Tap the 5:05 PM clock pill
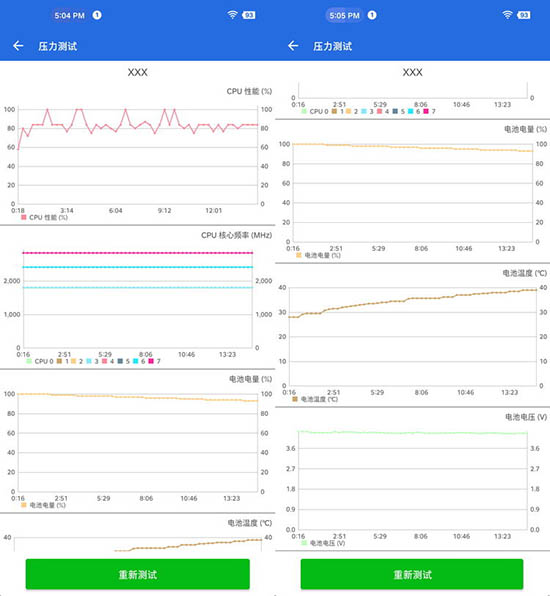Viewport: 550px width, 596px height. click(344, 15)
